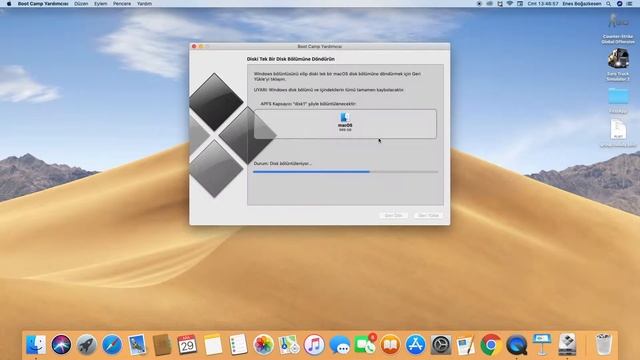This screenshot has height=360, width=640.
Task: Select the macOS partition in disk layout
Action: [345, 124]
